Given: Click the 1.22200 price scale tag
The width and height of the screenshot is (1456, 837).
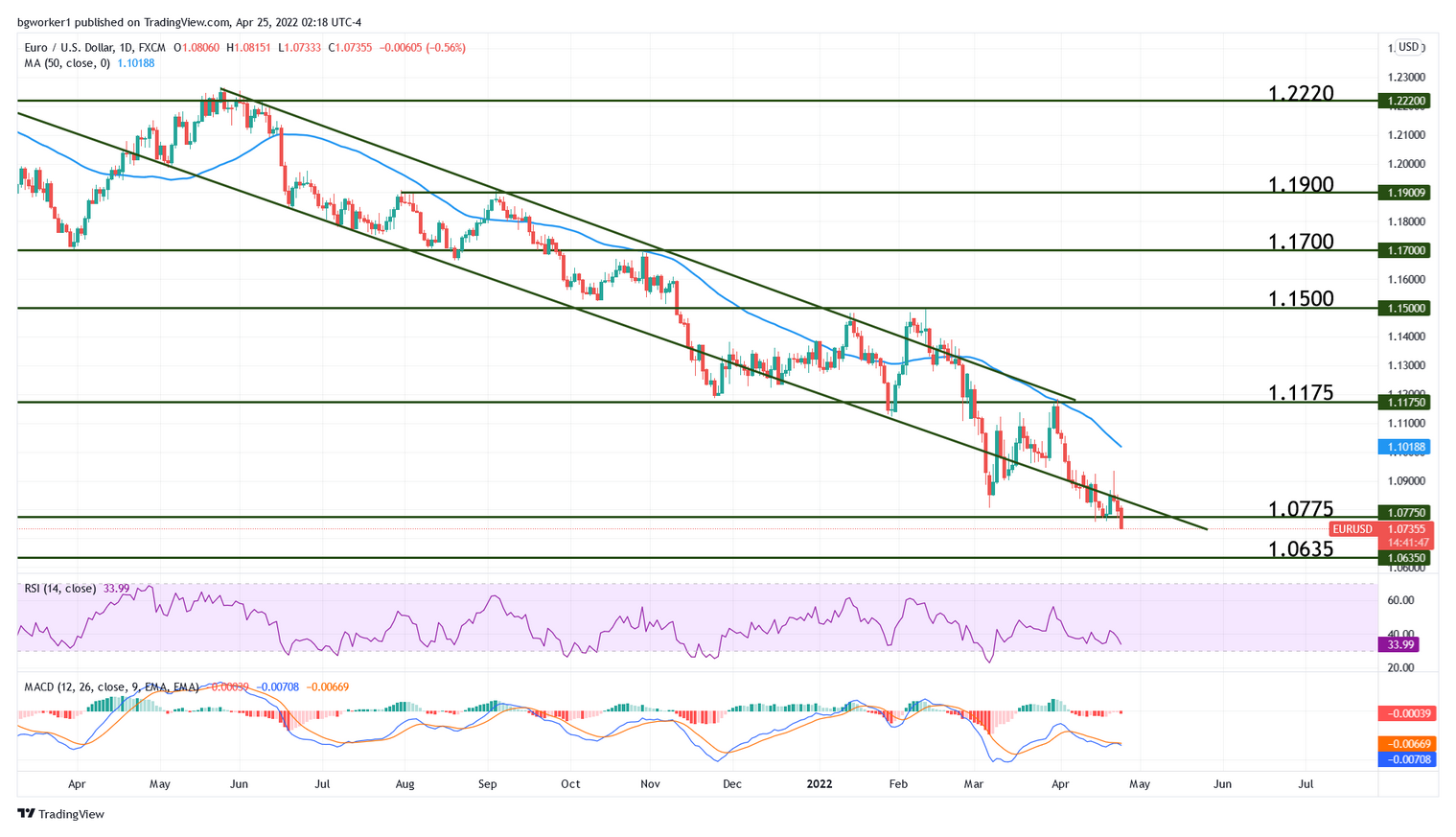Looking at the screenshot, I should pyautogui.click(x=1405, y=100).
